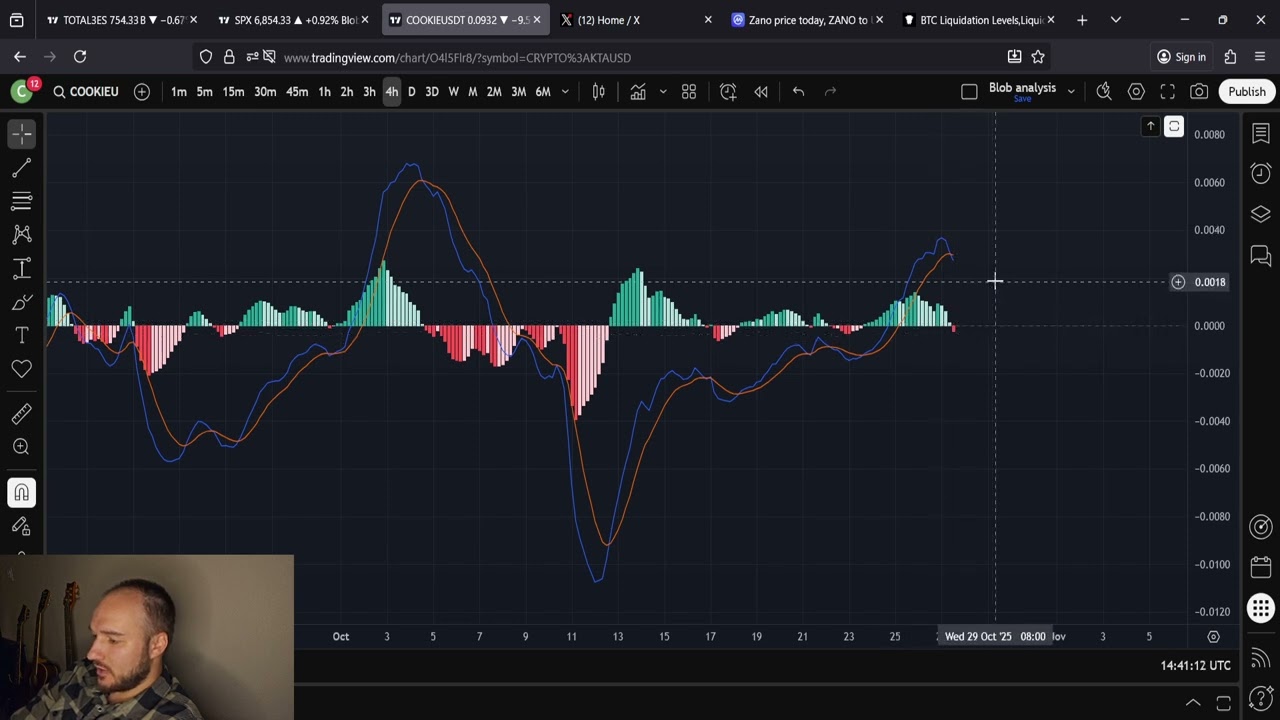This screenshot has width=1280, height=720.
Task: Open the candlestick chart type selector
Action: (x=598, y=92)
